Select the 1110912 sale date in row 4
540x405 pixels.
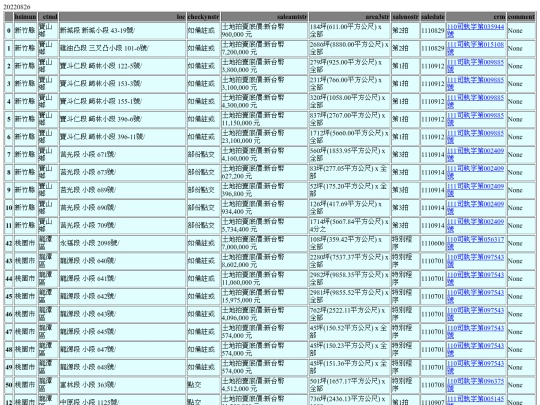(433, 101)
